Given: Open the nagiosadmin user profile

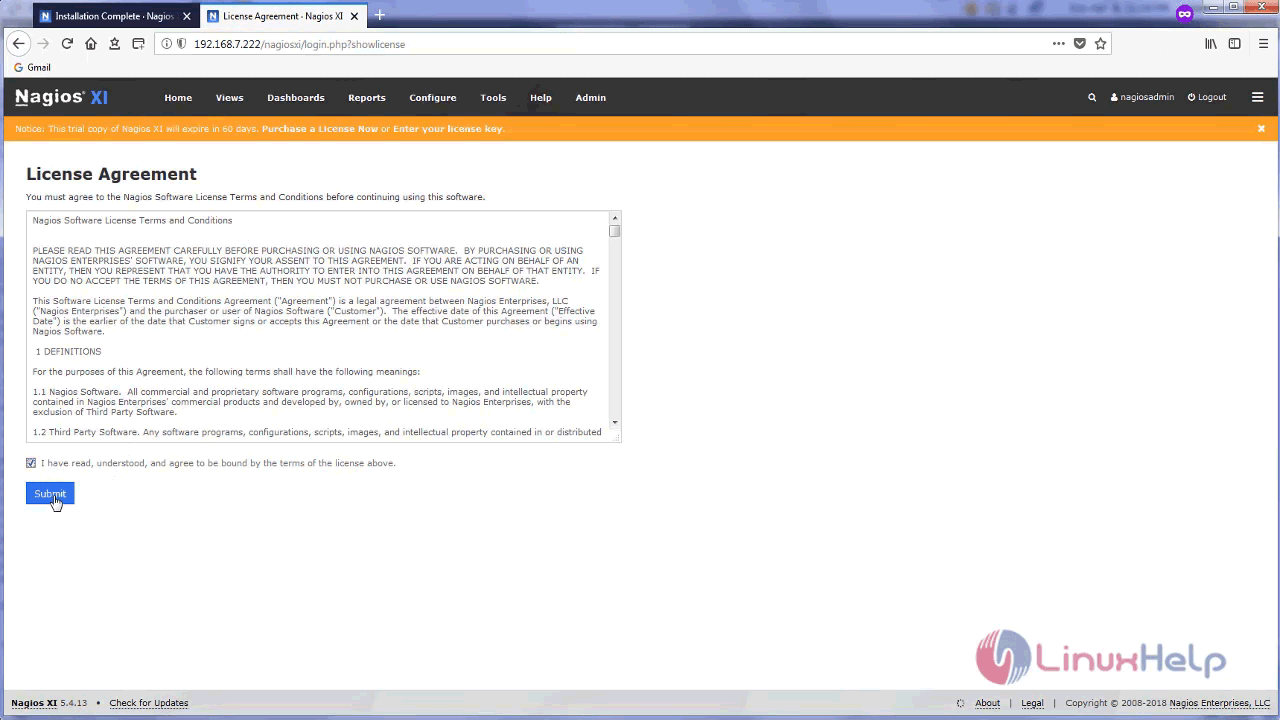Looking at the screenshot, I should click(1142, 97).
